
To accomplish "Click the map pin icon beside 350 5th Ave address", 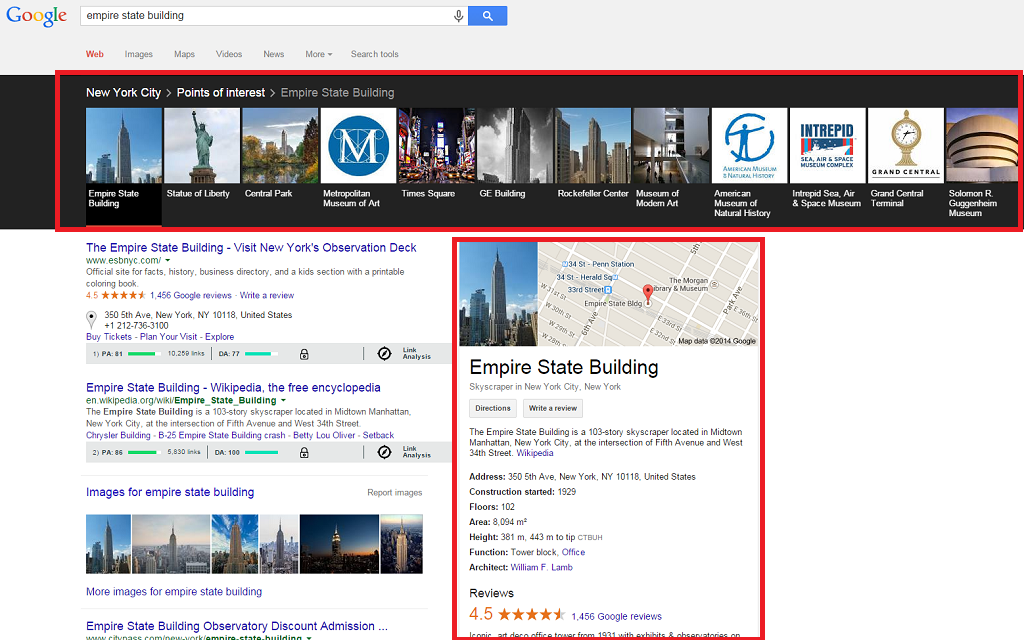I will click(x=91, y=319).
